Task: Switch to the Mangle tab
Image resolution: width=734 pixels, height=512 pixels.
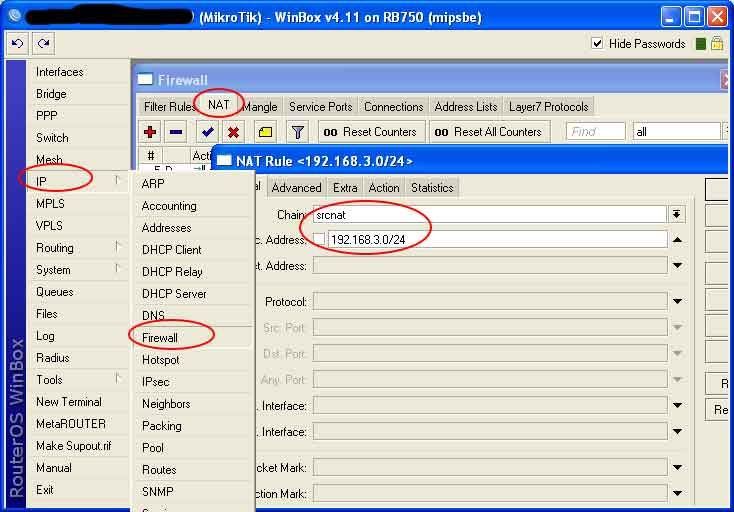Action: 260,107
